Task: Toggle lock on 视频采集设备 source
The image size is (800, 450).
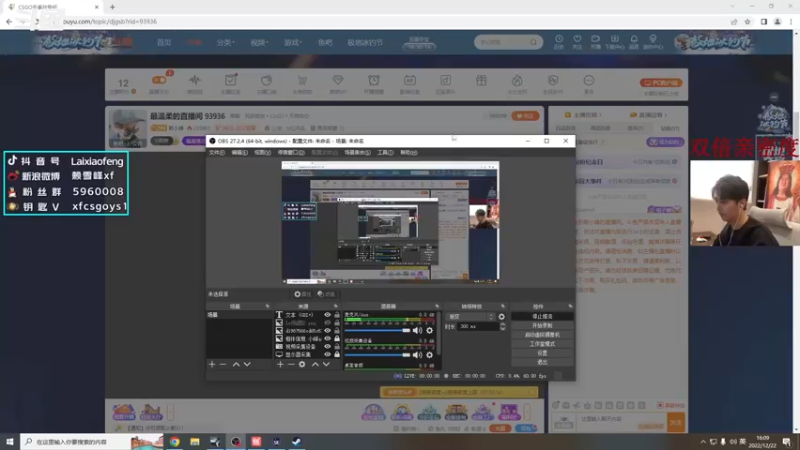Action: [337, 346]
